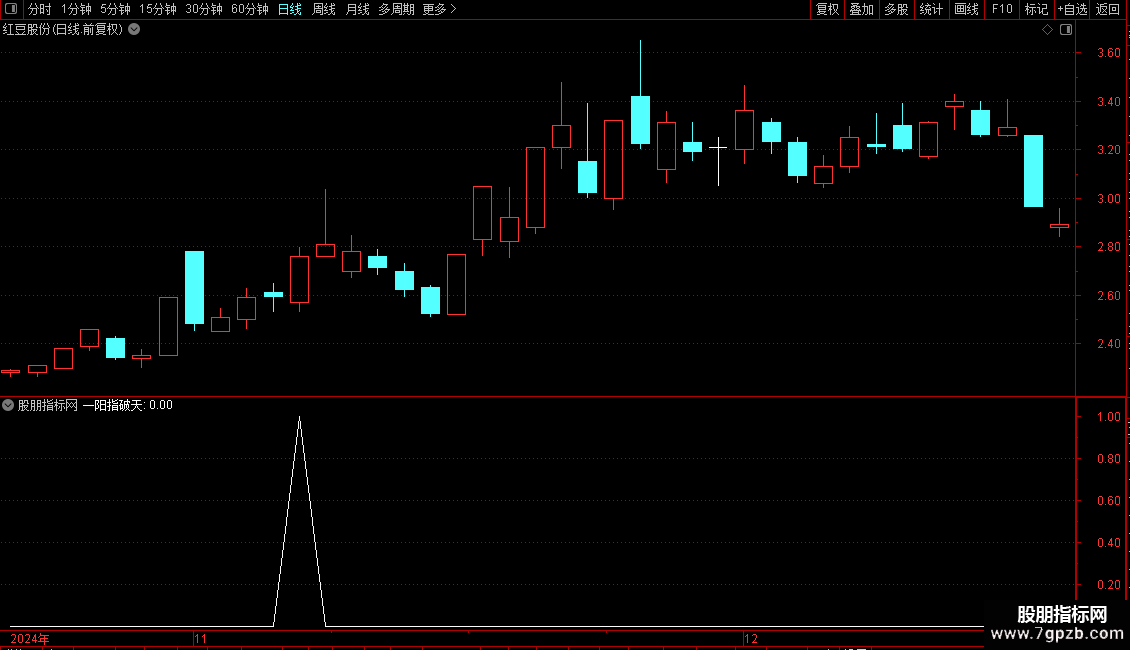Viewport: 1130px width, 650px height.
Task: Expand dropdown next to 红豆股份 title
Action: tap(134, 30)
